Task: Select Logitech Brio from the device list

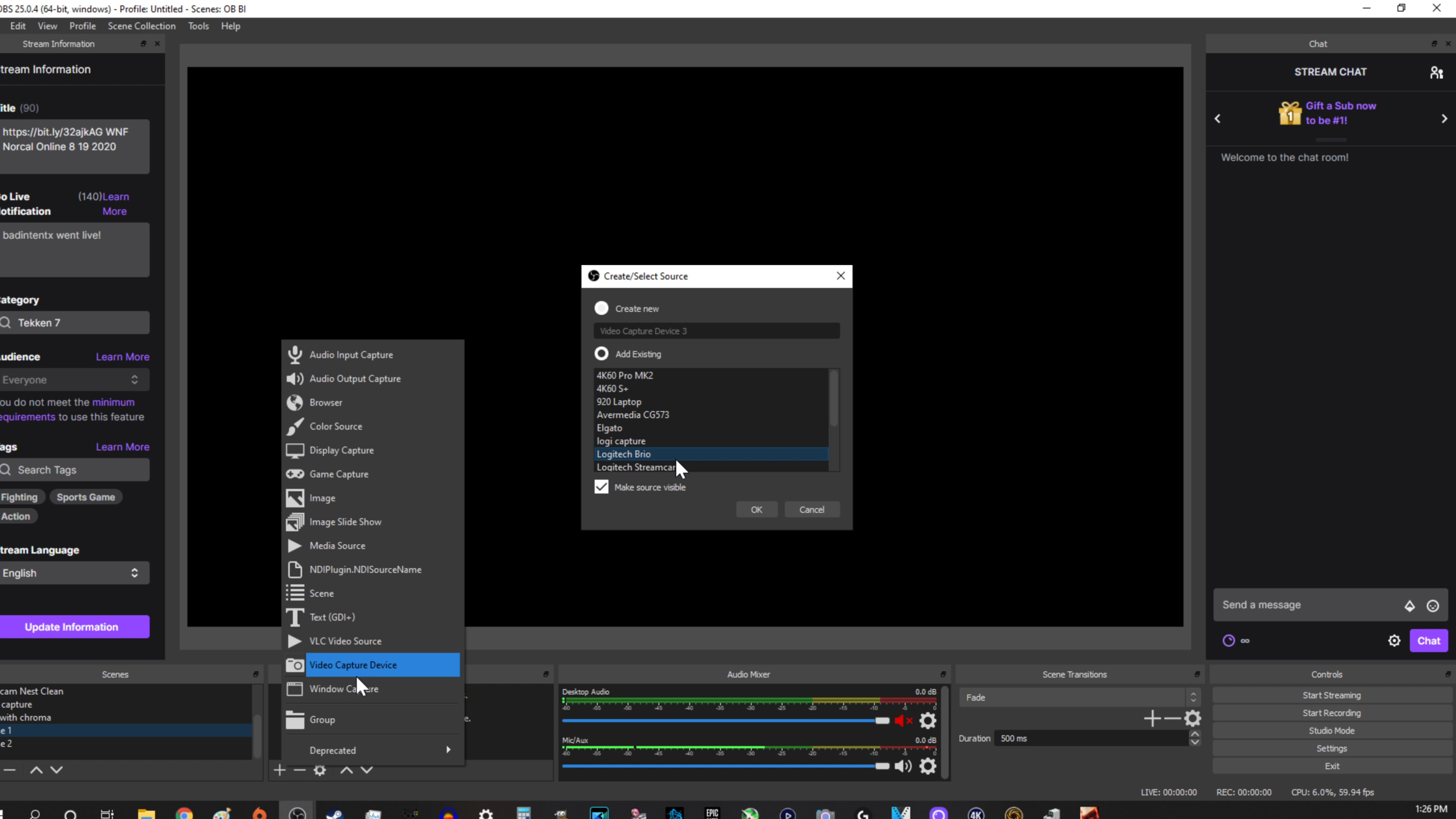Action: [x=624, y=454]
